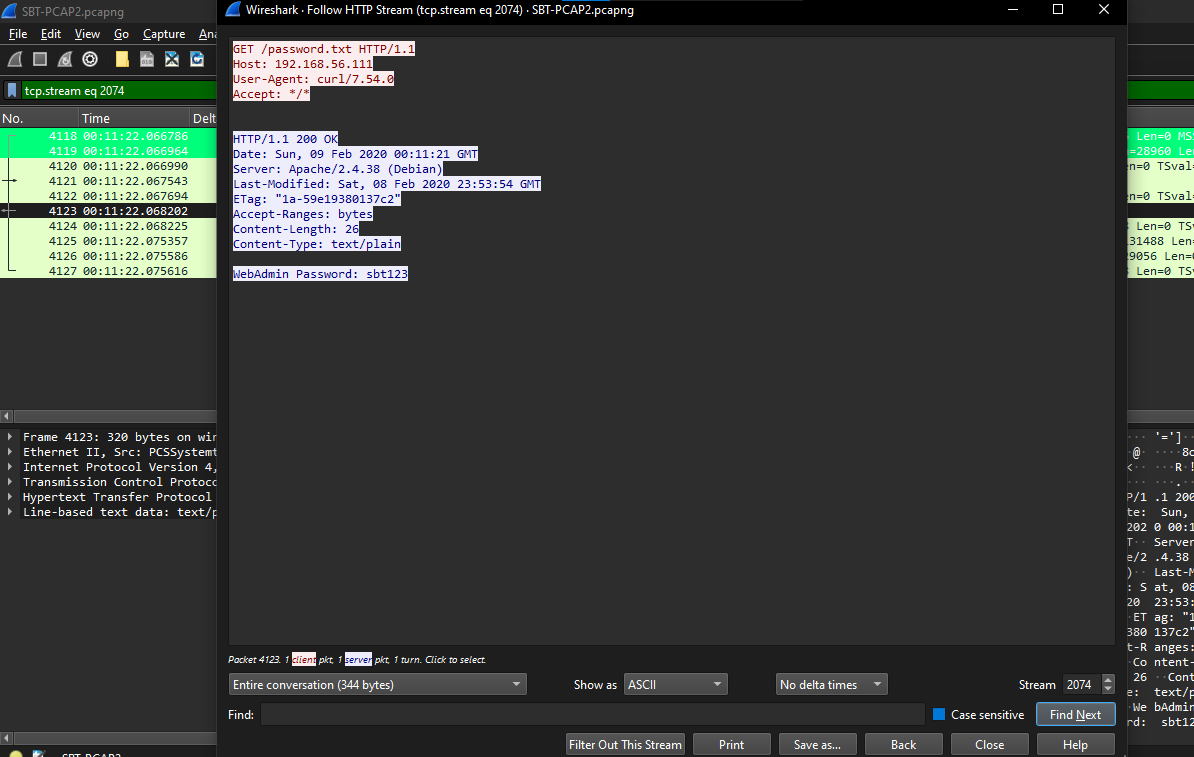Click the Stream number field 2074
Viewport: 1194px width, 757px height.
(x=1082, y=685)
